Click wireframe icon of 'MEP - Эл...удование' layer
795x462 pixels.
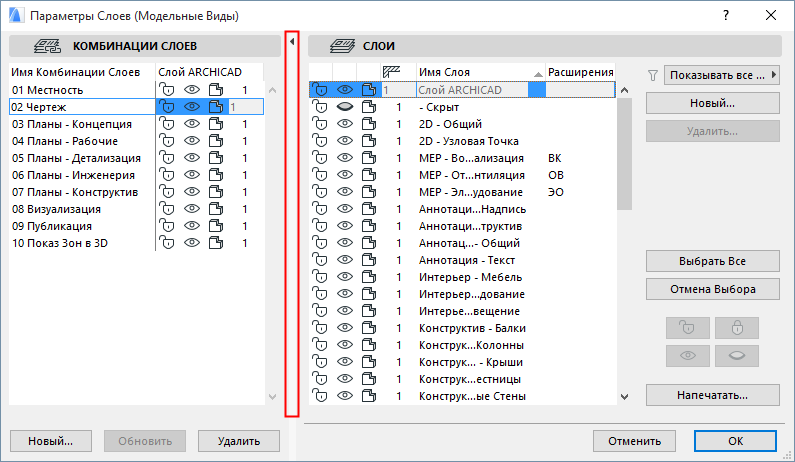pyautogui.click(x=369, y=192)
